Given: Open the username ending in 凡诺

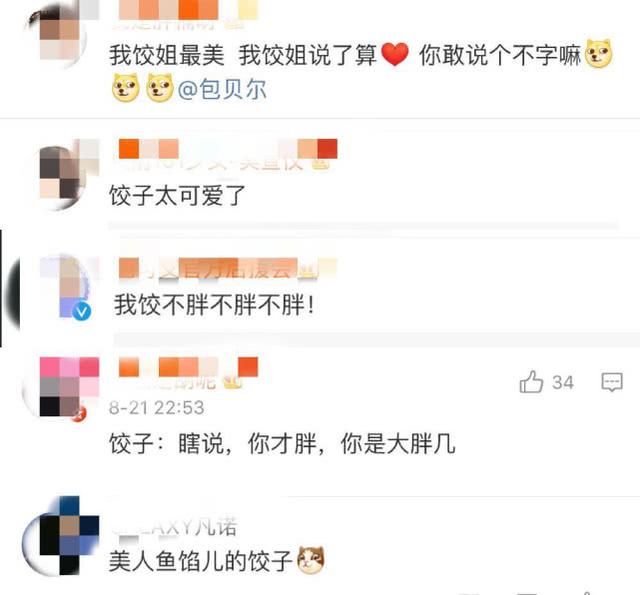Looking at the screenshot, I should click(174, 527).
